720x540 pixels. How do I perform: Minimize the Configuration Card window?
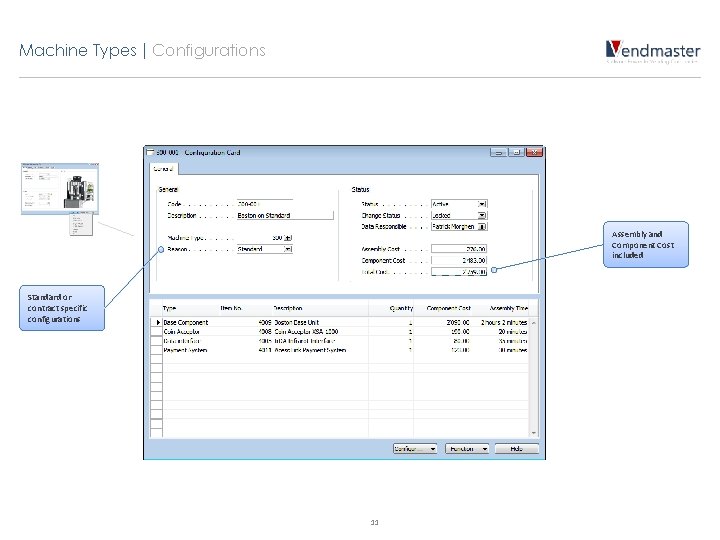pyautogui.click(x=498, y=152)
